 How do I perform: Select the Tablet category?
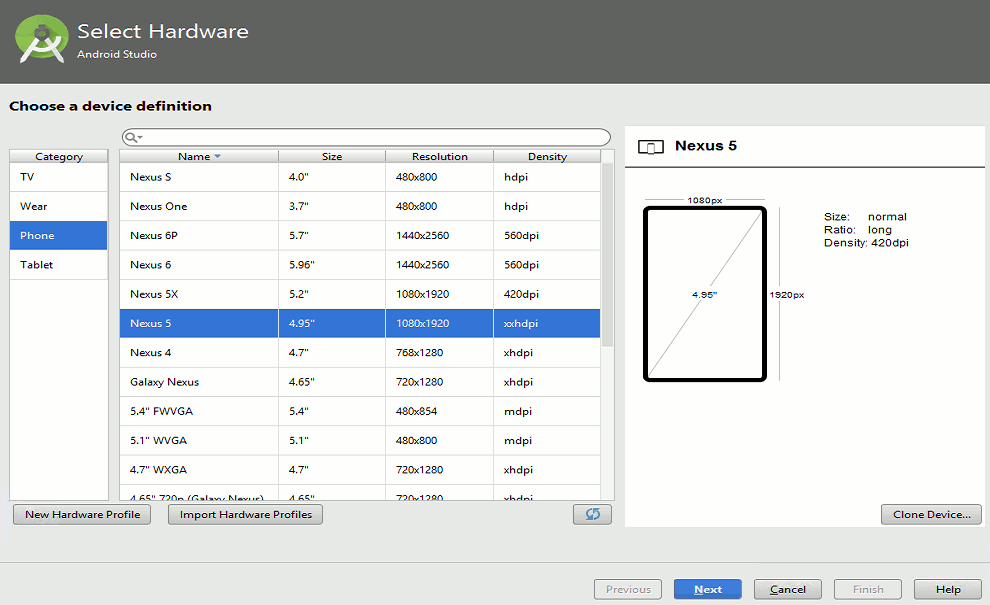click(x=59, y=265)
